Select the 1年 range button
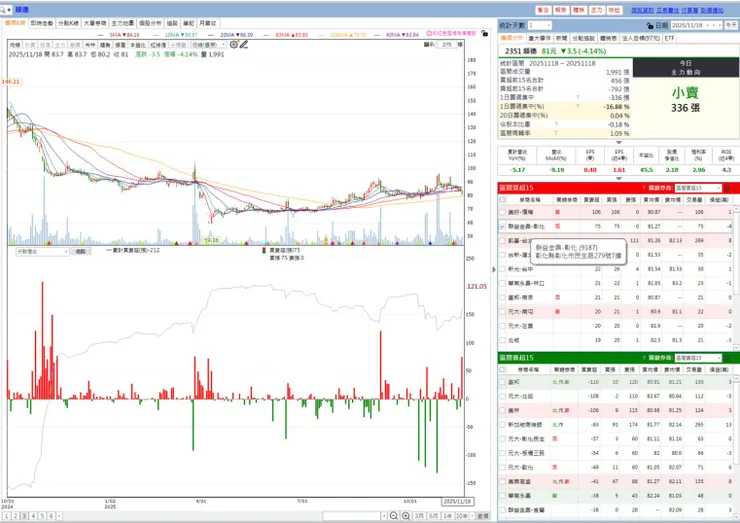740x523 pixels. click(x=447, y=516)
